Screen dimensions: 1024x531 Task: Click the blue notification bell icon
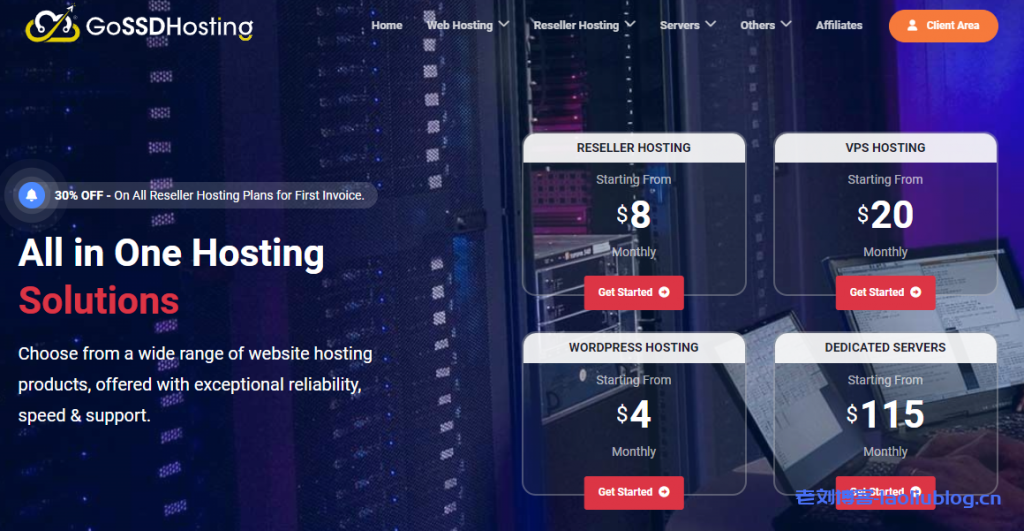coord(32,195)
